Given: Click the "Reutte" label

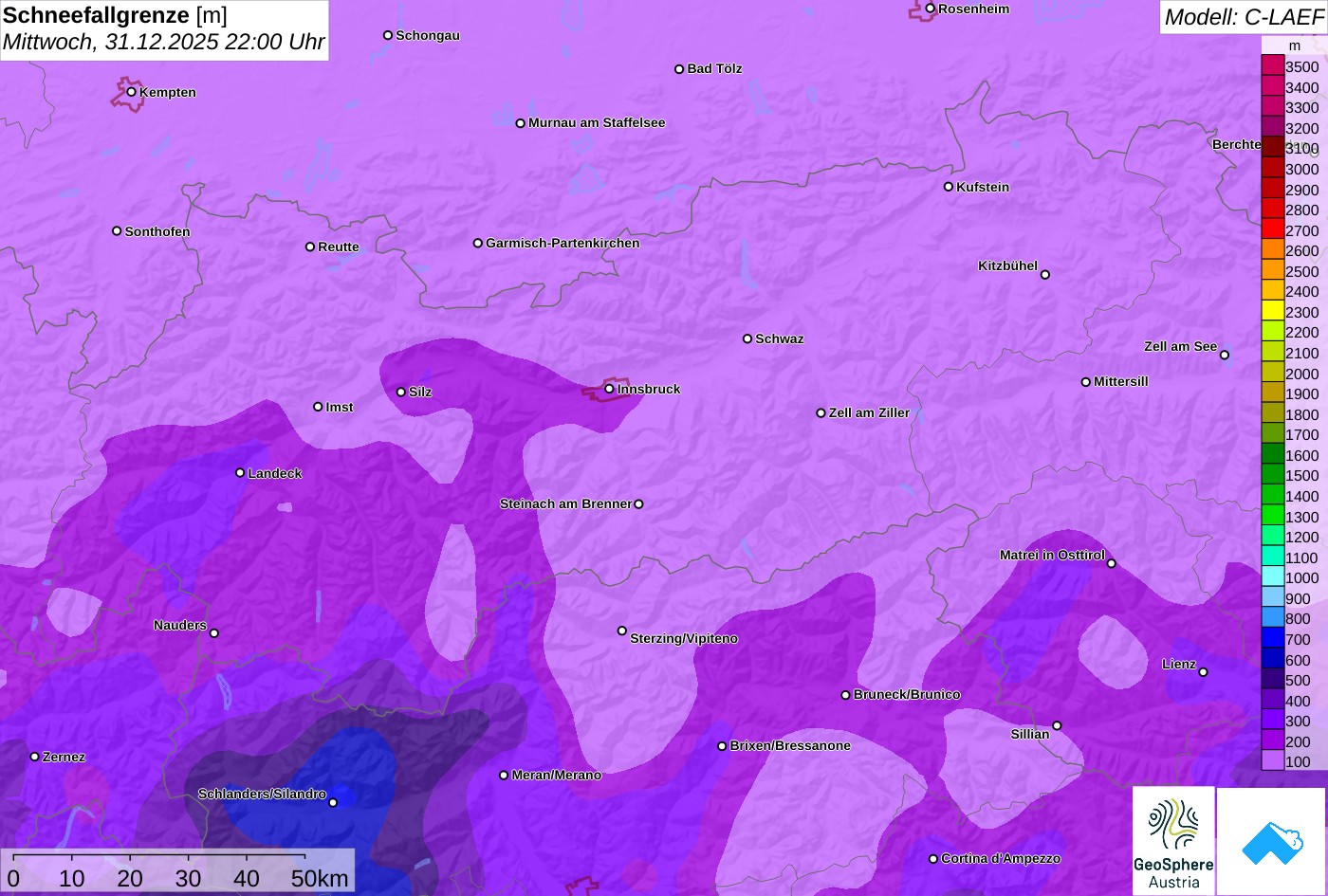Looking at the screenshot, I should pos(339,247).
